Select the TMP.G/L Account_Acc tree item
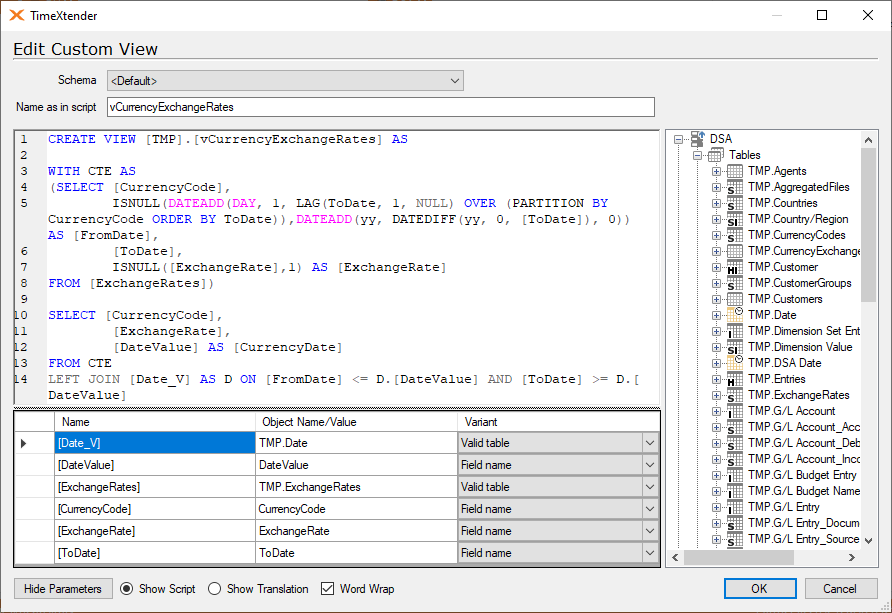Screen dimensions: 892x613 pyautogui.click(x=804, y=427)
